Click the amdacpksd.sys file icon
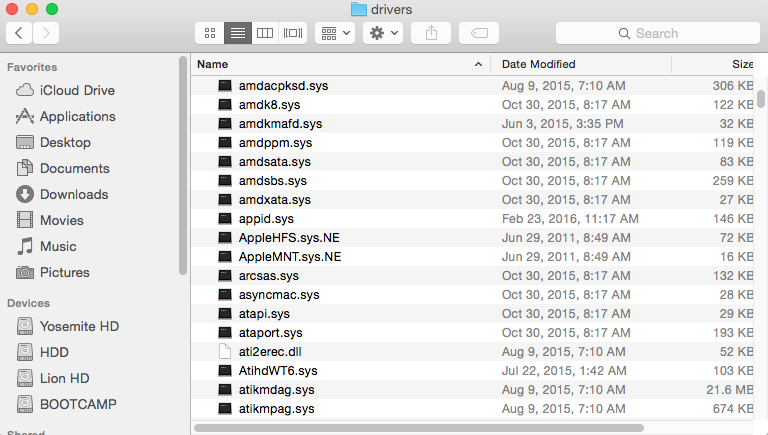Screen dimensions: 768x435 [x=225, y=86]
